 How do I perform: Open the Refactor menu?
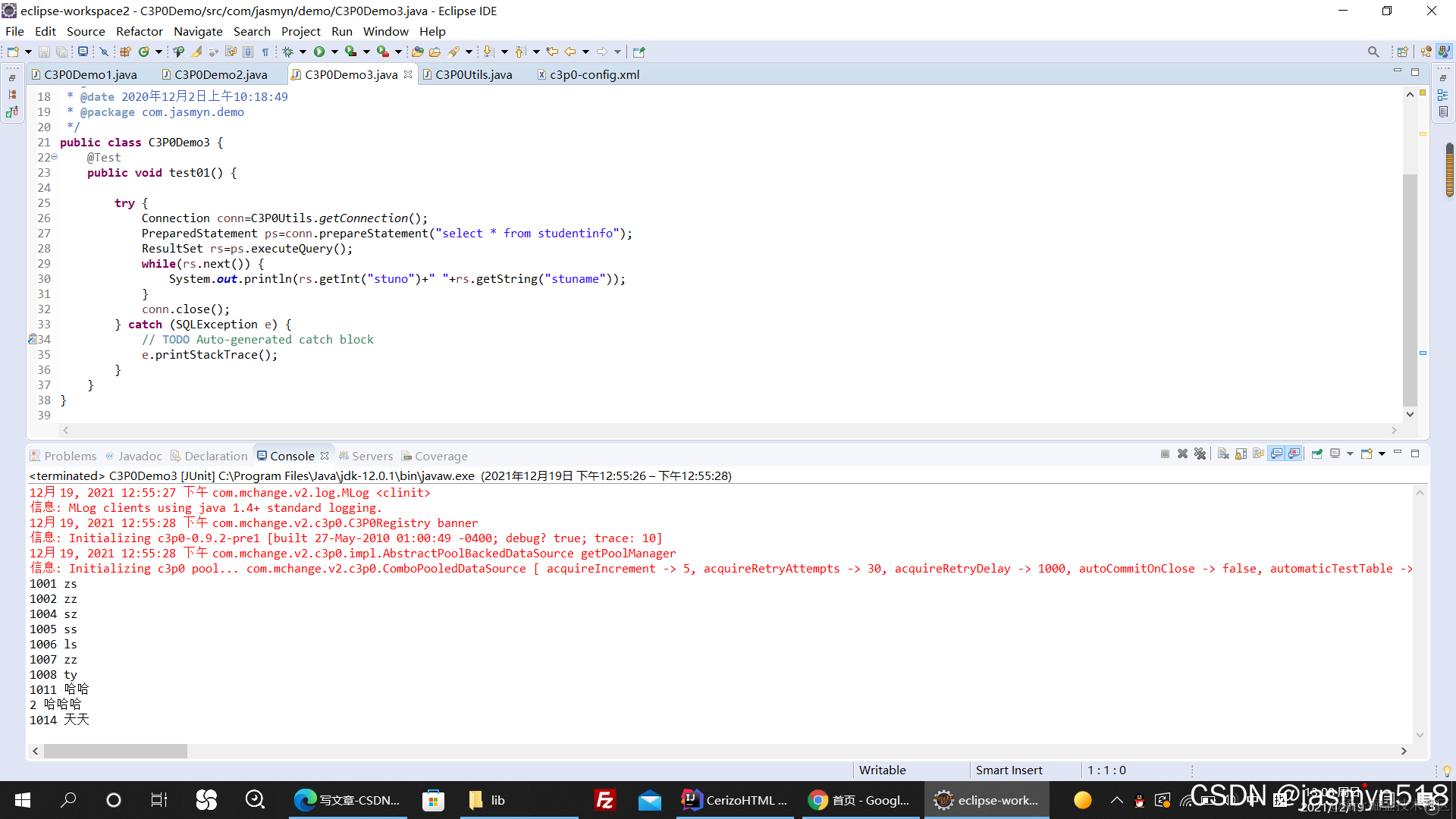(x=139, y=31)
